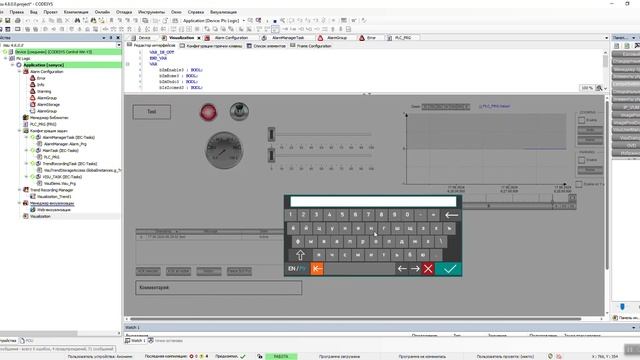Image resolution: width=640 pixels, height=360 pixels.
Task: Select Visualization object in device tree
Action: click(x=40, y=216)
